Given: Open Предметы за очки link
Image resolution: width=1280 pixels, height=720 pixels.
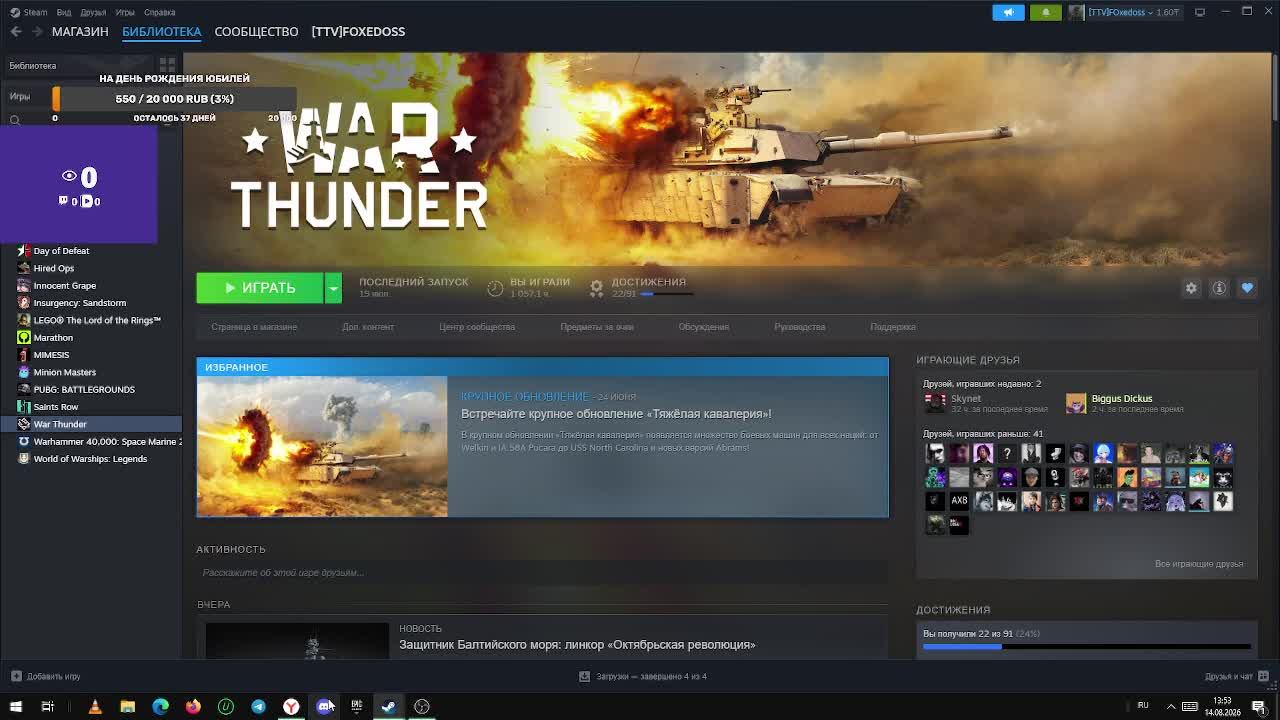Looking at the screenshot, I should pyautogui.click(x=597, y=327).
